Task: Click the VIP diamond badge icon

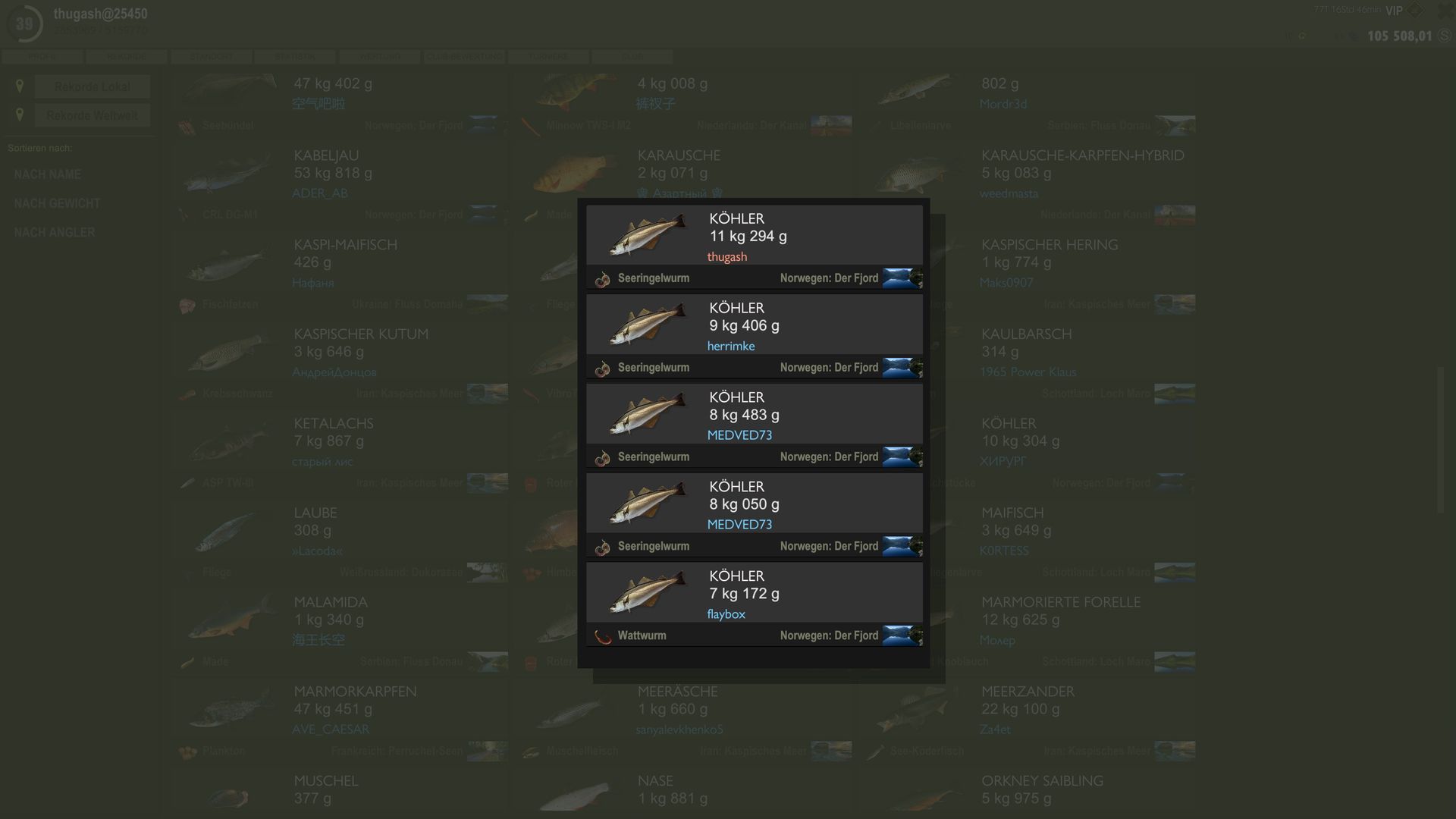Action: 1415,10
